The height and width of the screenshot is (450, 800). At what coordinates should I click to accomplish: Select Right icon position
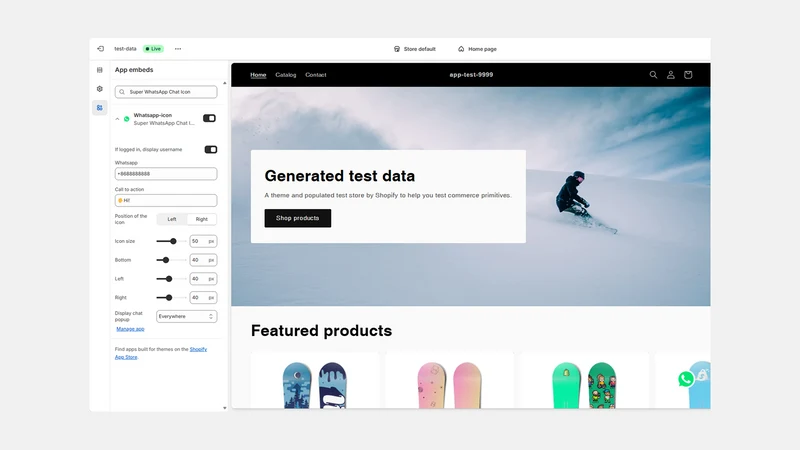coord(202,219)
